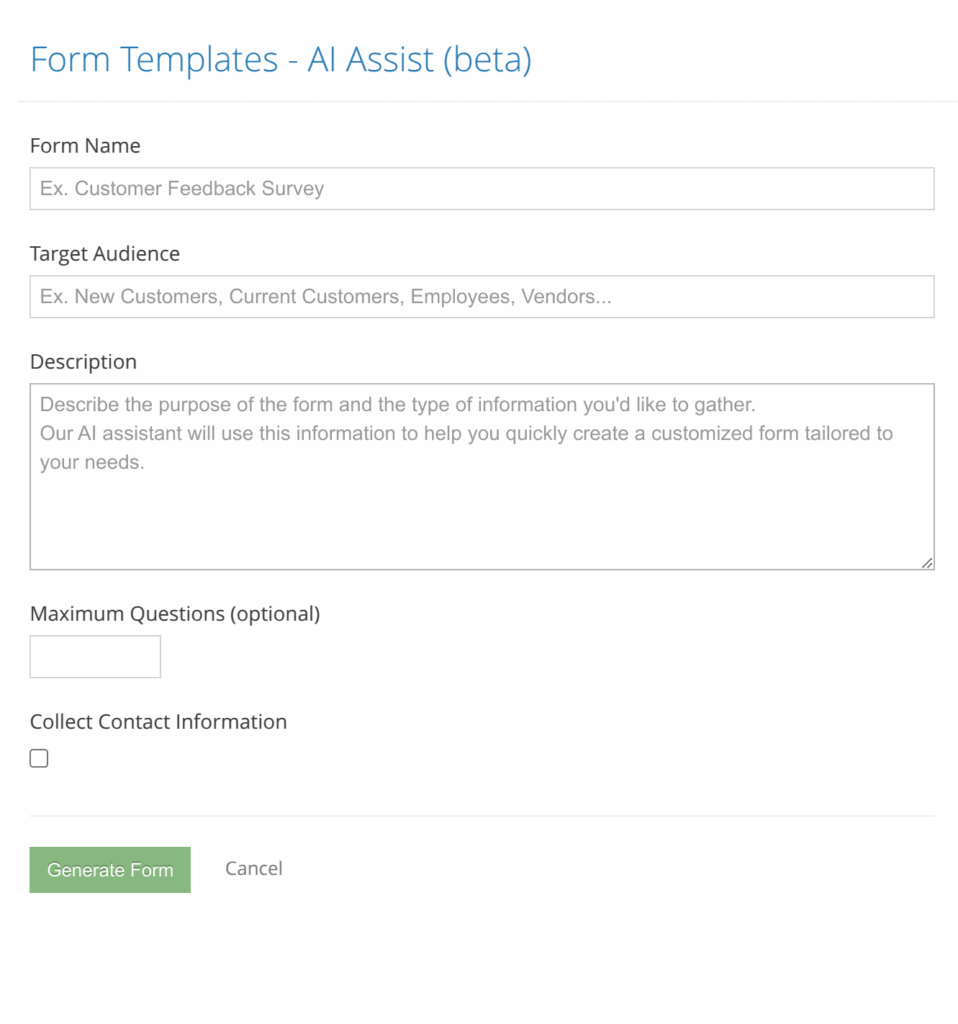Select the Maximum Questions number box

[95, 656]
